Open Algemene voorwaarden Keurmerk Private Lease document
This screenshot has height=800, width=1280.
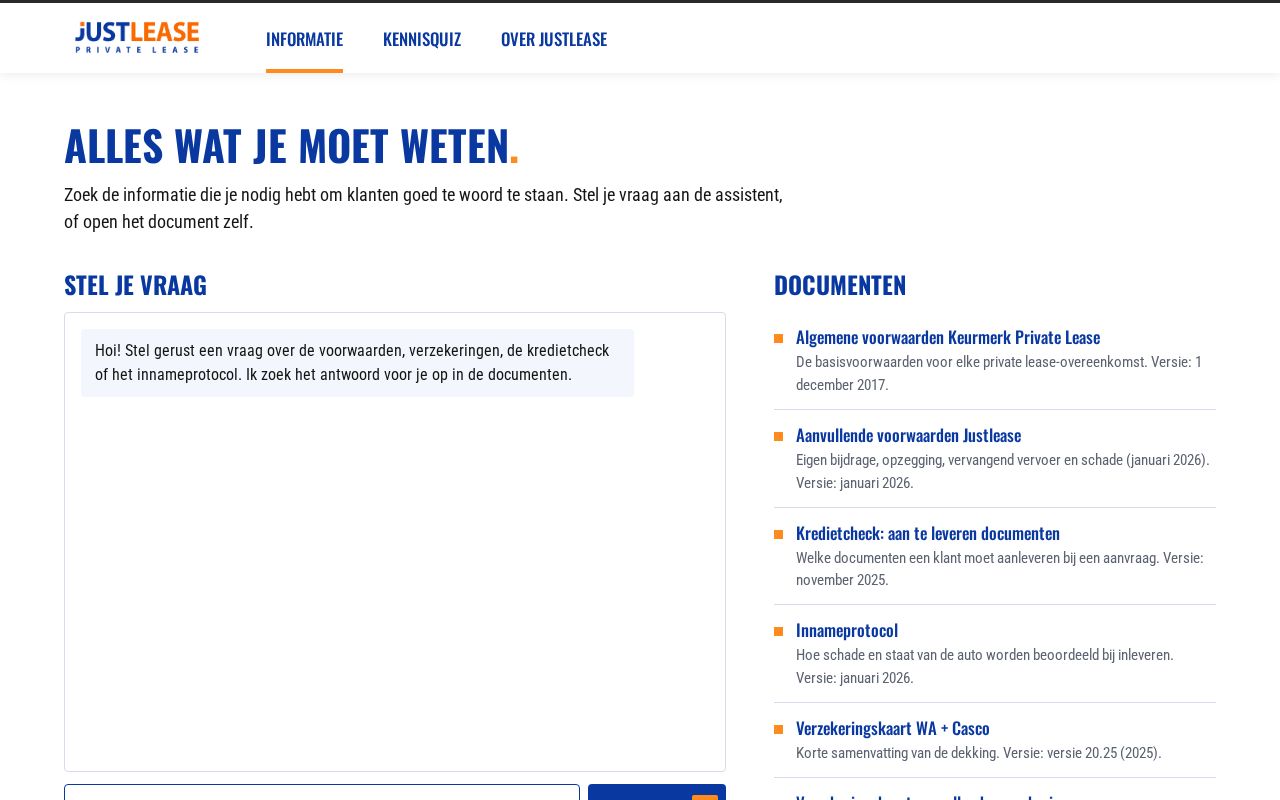coord(948,337)
